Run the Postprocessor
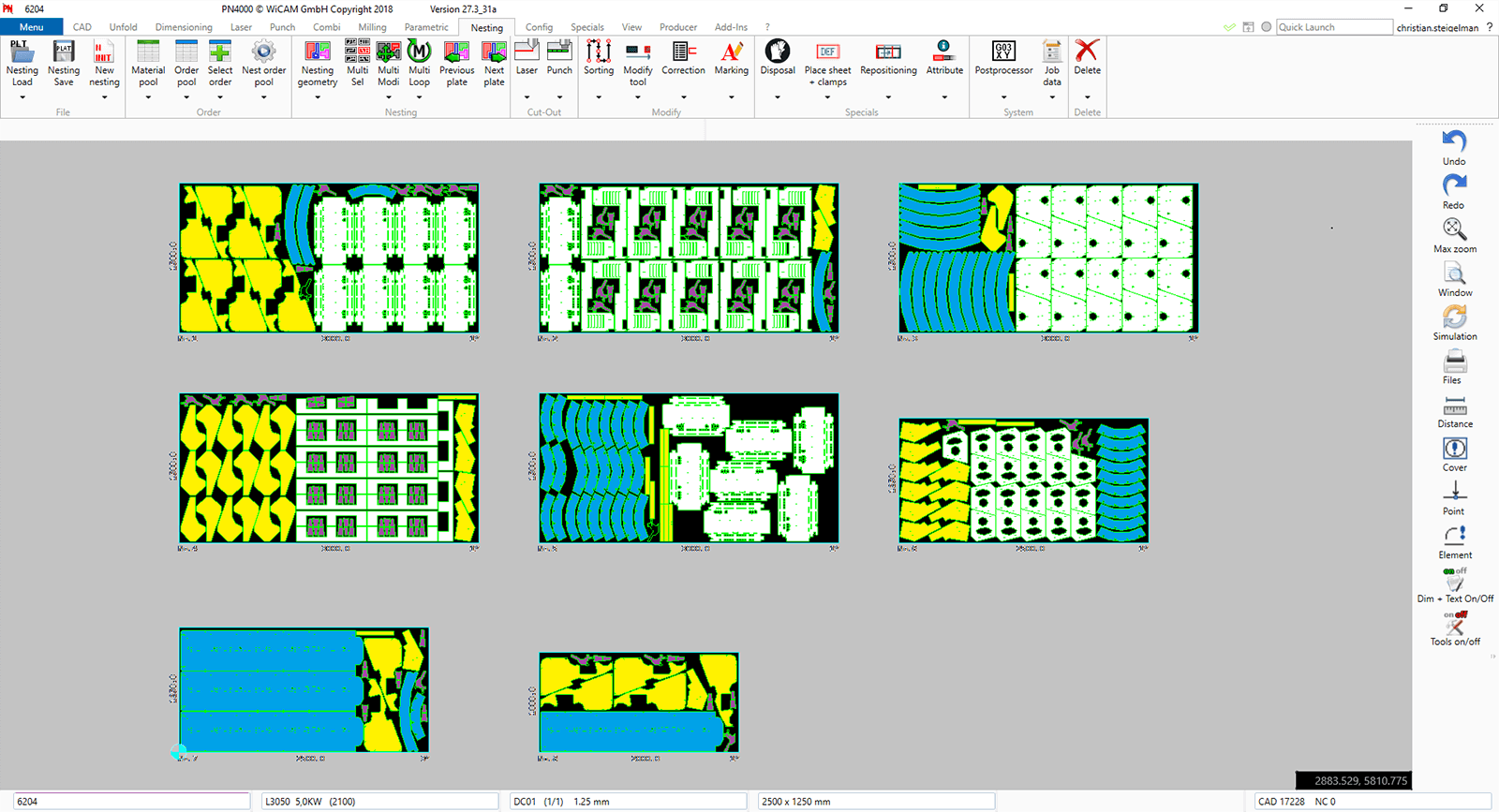1499x812 pixels. pyautogui.click(x=1003, y=52)
